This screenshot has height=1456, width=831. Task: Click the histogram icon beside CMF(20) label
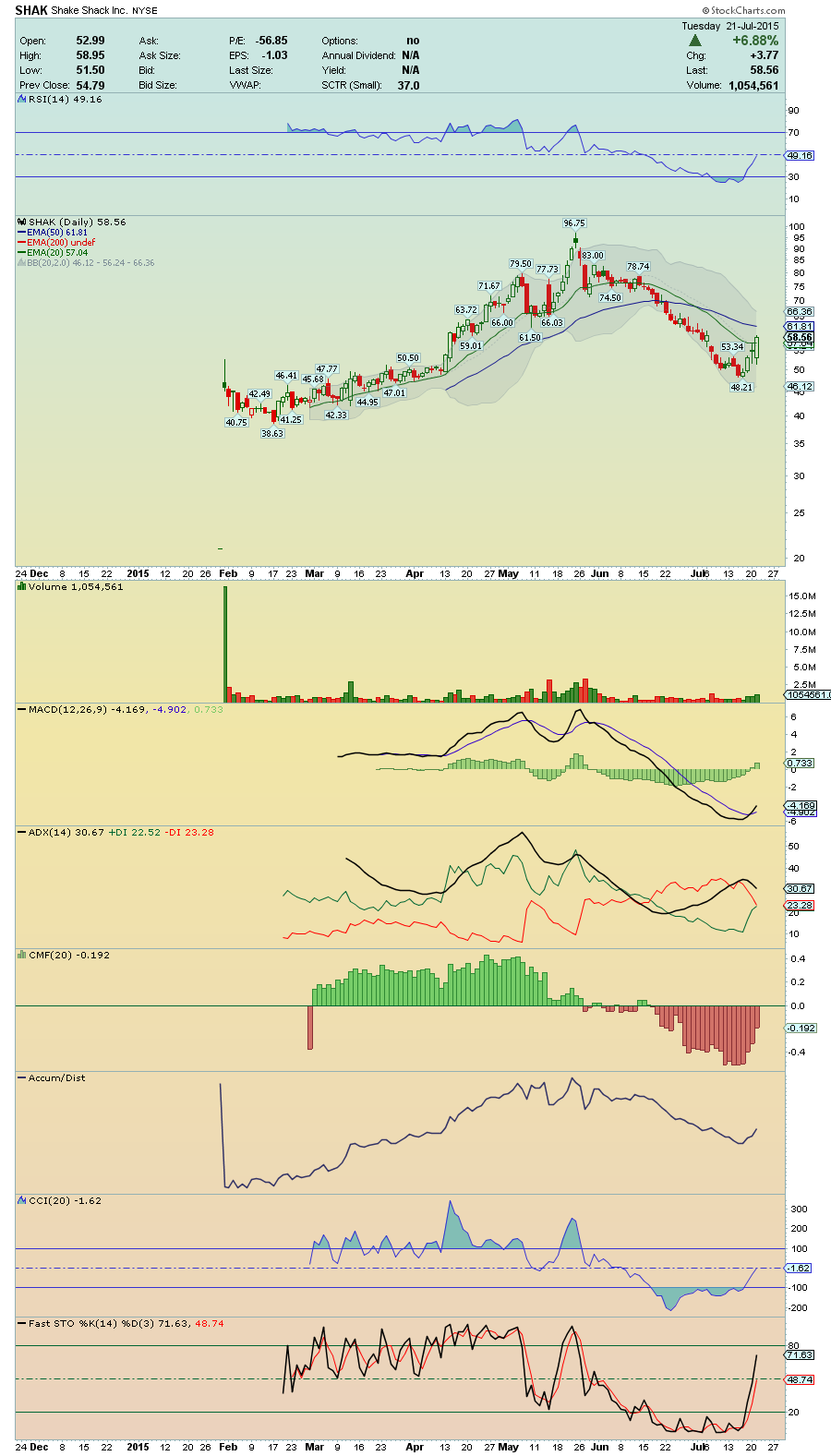click(x=22, y=955)
